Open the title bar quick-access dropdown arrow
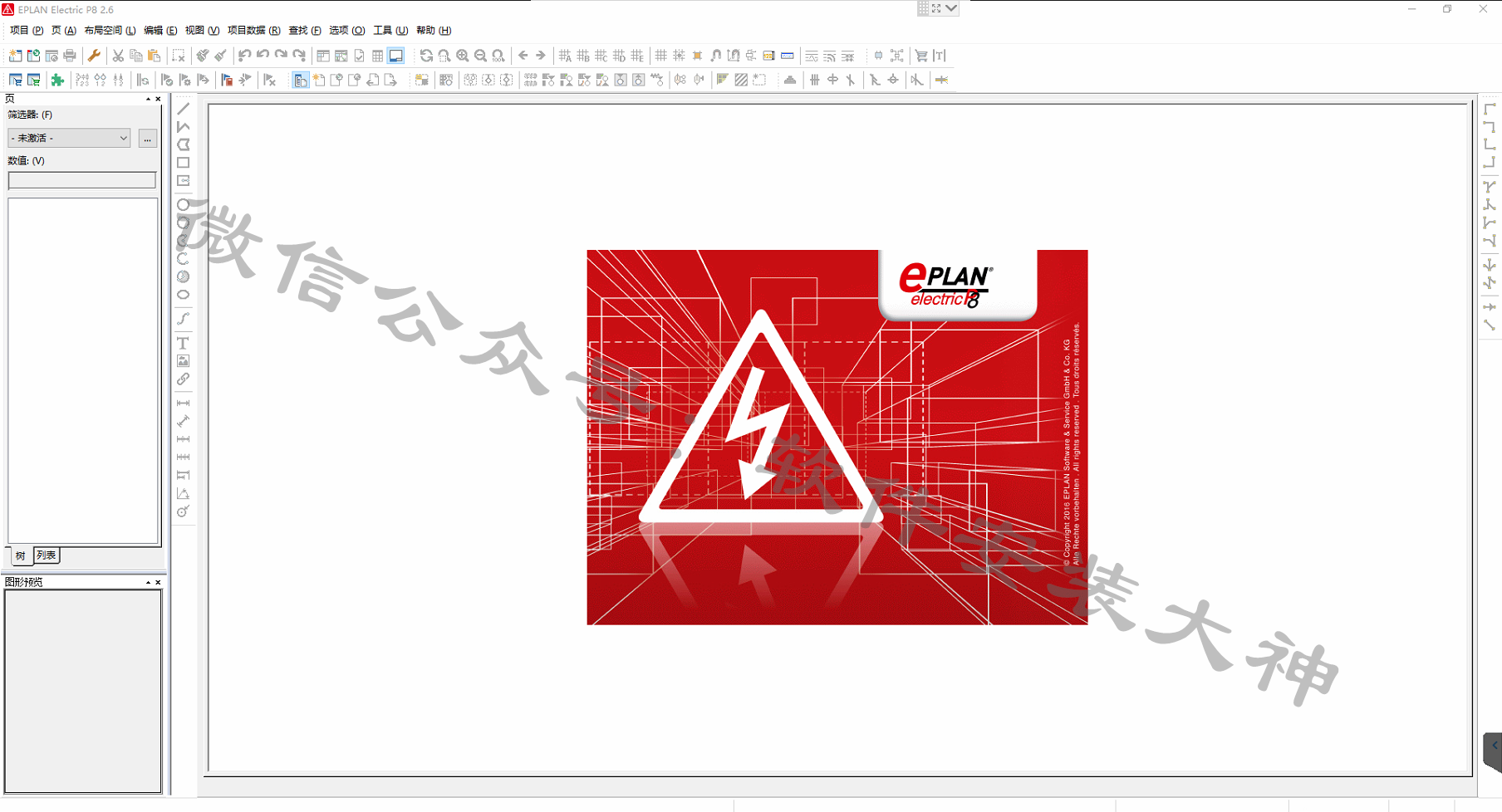 [x=951, y=8]
